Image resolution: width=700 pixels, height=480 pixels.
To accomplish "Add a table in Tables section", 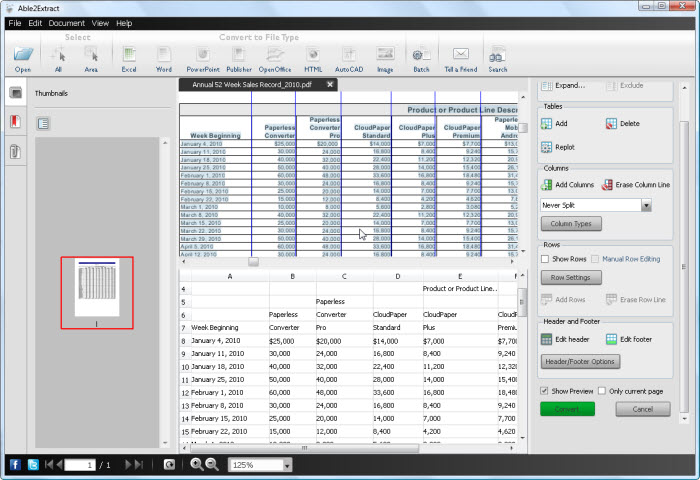I will click(x=554, y=124).
